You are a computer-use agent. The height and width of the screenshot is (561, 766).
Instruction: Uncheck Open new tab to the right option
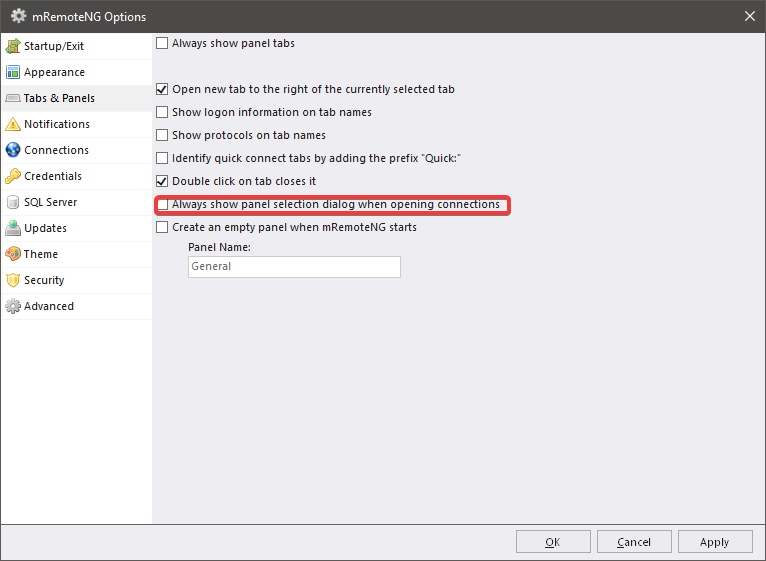[162, 89]
